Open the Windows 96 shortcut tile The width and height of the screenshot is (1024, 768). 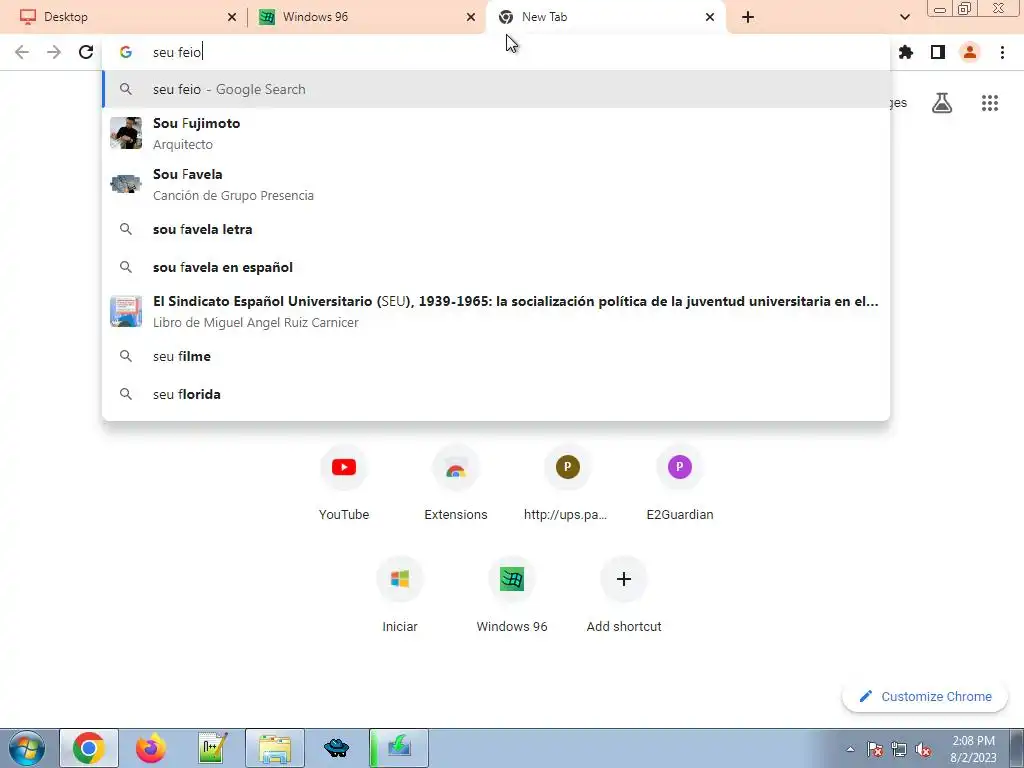coord(512,595)
